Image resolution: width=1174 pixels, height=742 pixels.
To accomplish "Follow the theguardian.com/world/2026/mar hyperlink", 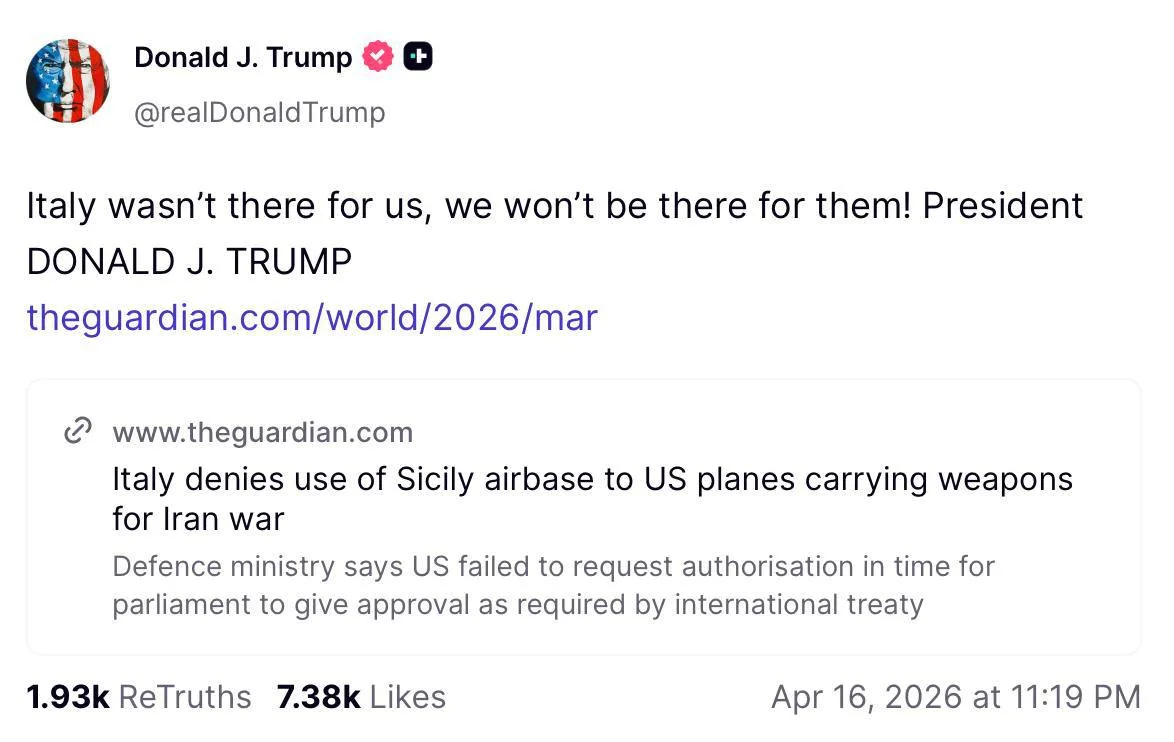I will (x=312, y=318).
